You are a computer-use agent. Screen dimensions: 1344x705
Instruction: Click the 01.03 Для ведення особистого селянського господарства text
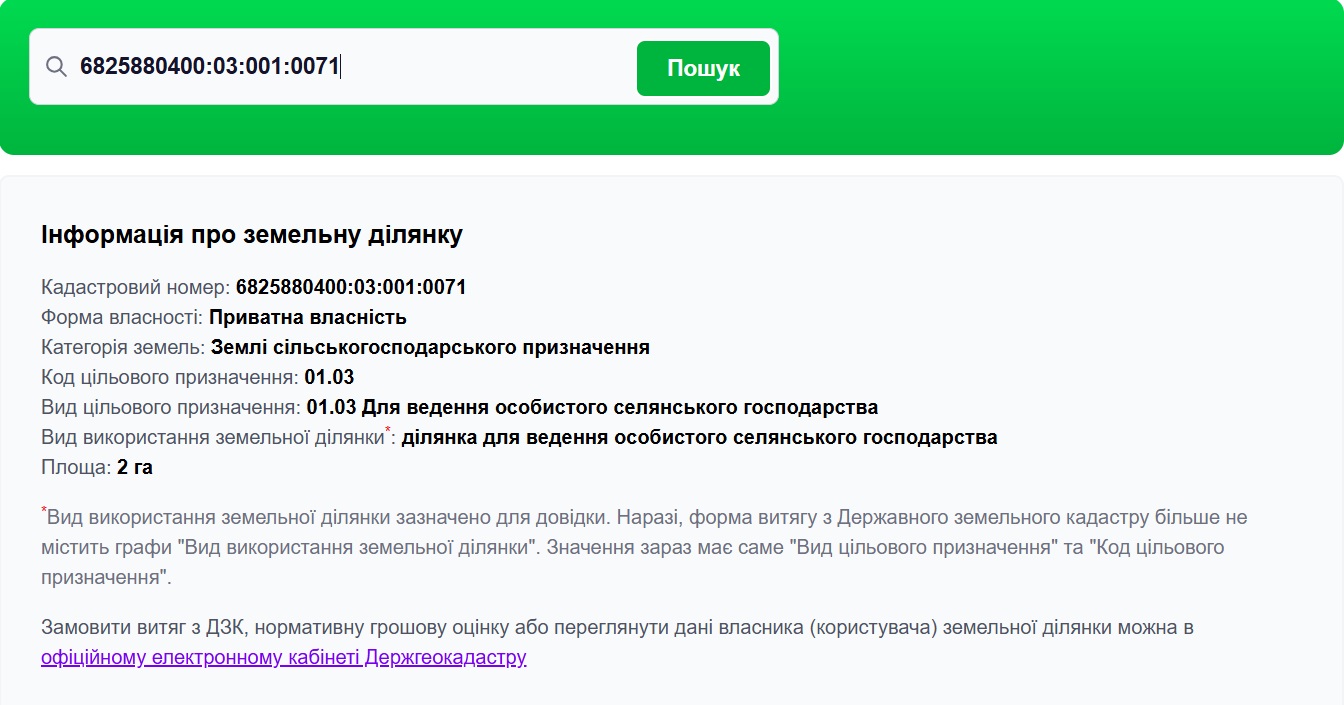click(592, 408)
